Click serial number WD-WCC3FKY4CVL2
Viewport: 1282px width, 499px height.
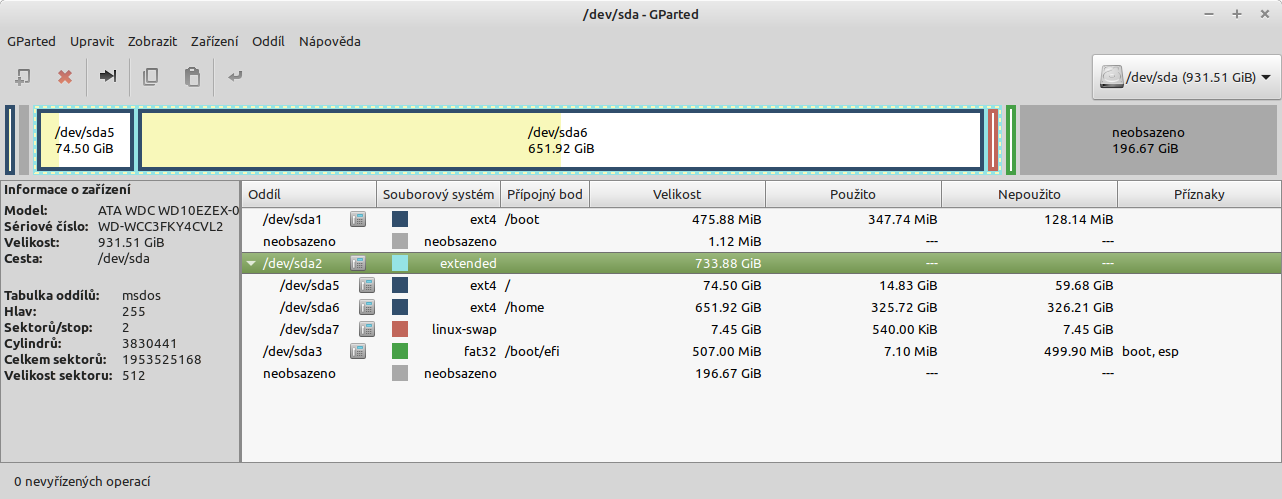coord(161,226)
